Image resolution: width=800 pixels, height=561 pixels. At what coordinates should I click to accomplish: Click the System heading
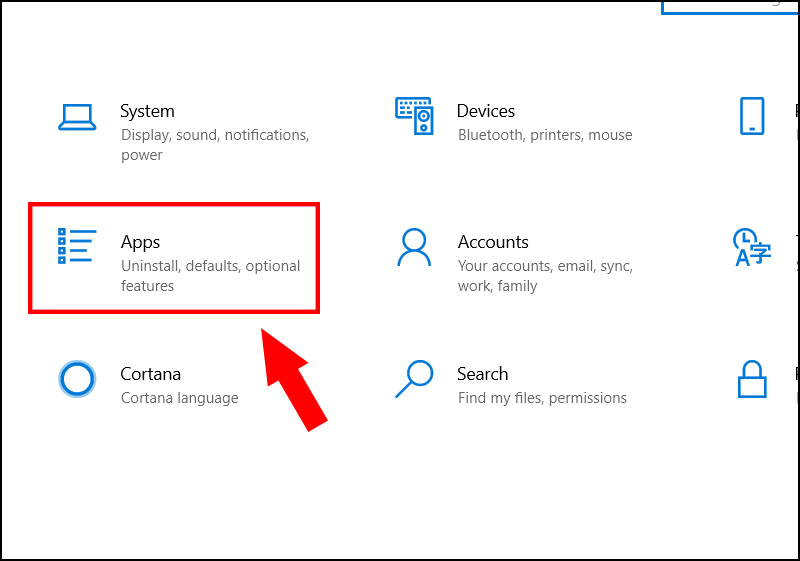click(147, 111)
